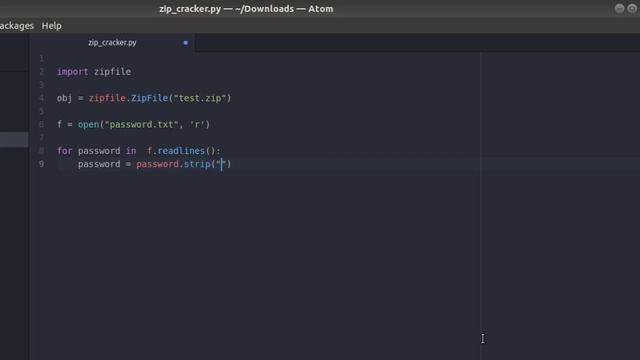Viewport: 640px width, 360px height.
Task: Open the Packages menu
Action: [x=17, y=26]
